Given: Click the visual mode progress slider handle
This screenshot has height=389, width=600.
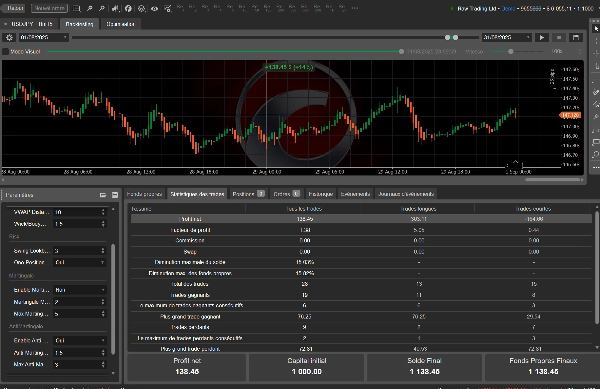Looking at the screenshot, I should (401, 51).
